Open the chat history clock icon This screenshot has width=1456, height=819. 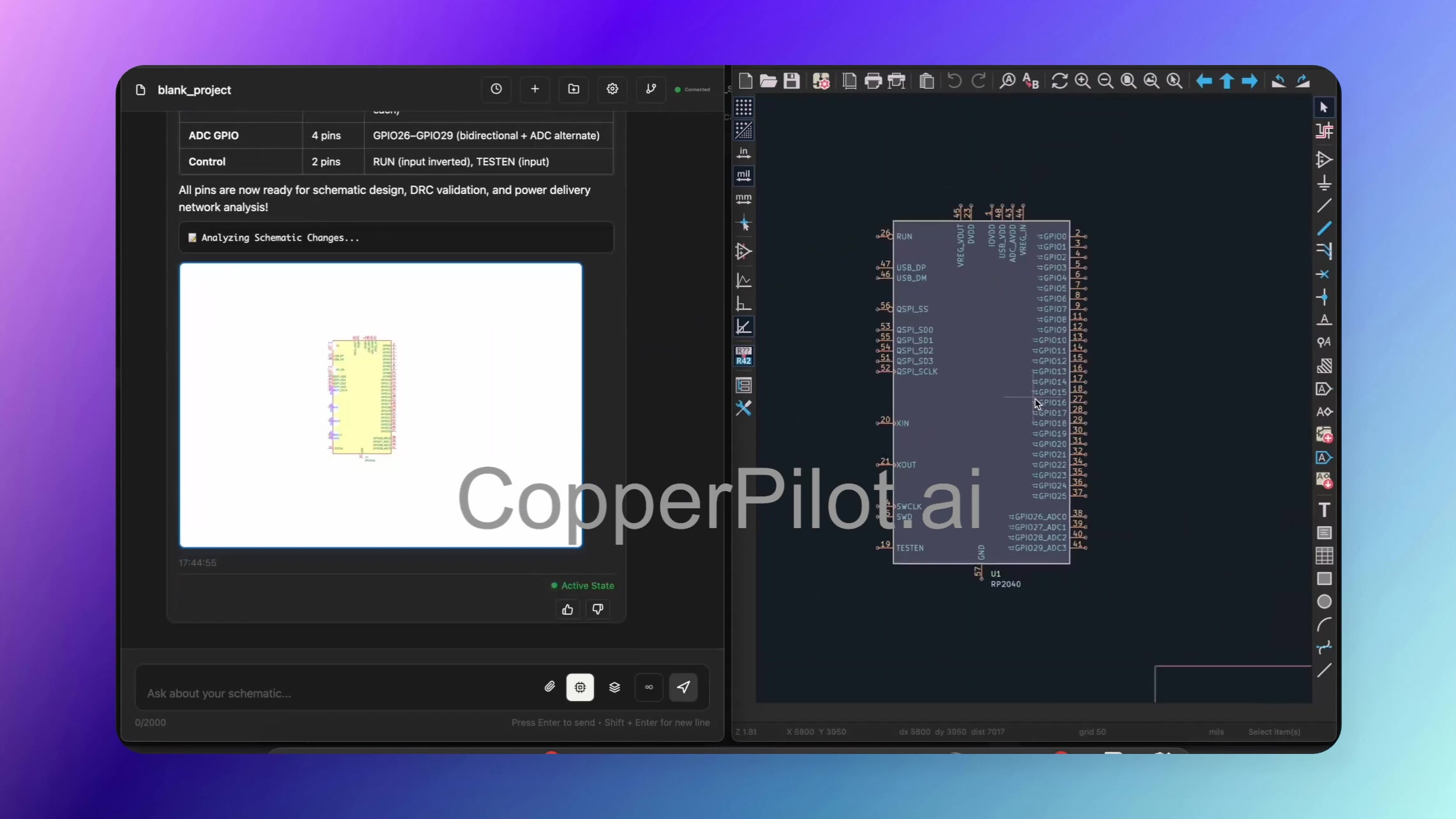(x=496, y=89)
